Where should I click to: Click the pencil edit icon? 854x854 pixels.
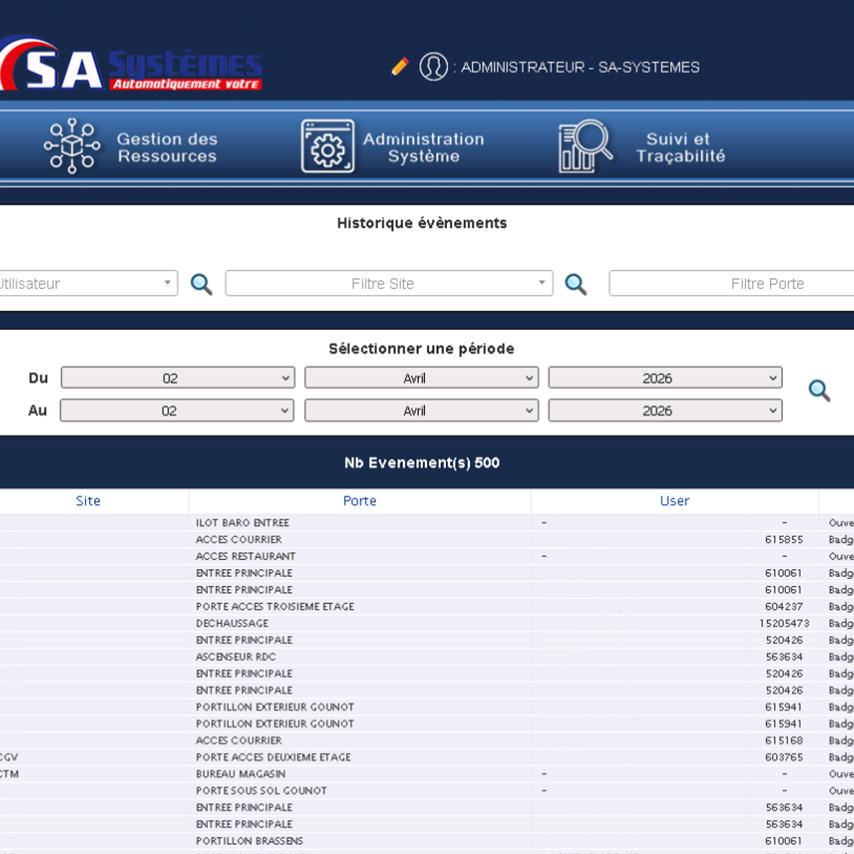tap(400, 67)
